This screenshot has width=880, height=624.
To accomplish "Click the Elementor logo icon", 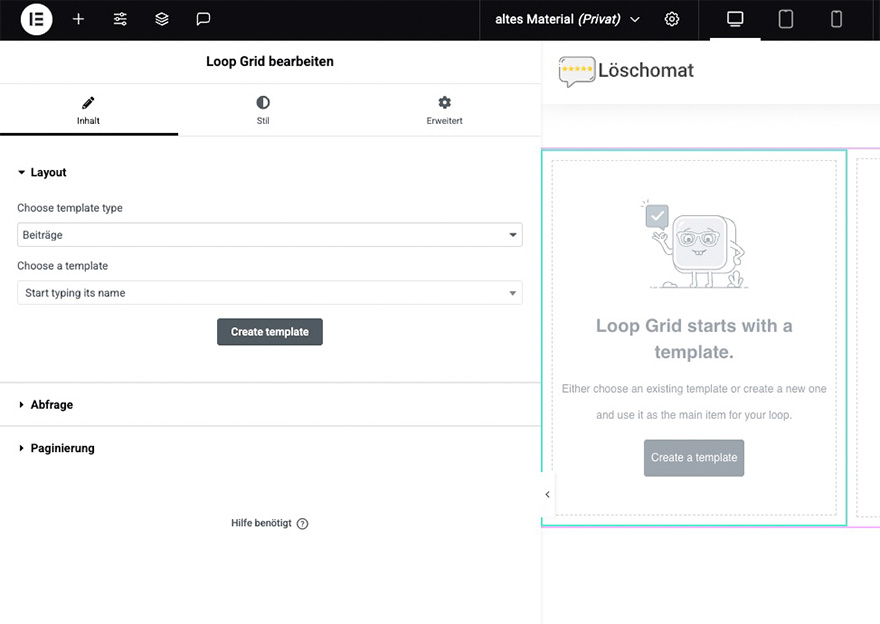I will [36, 19].
